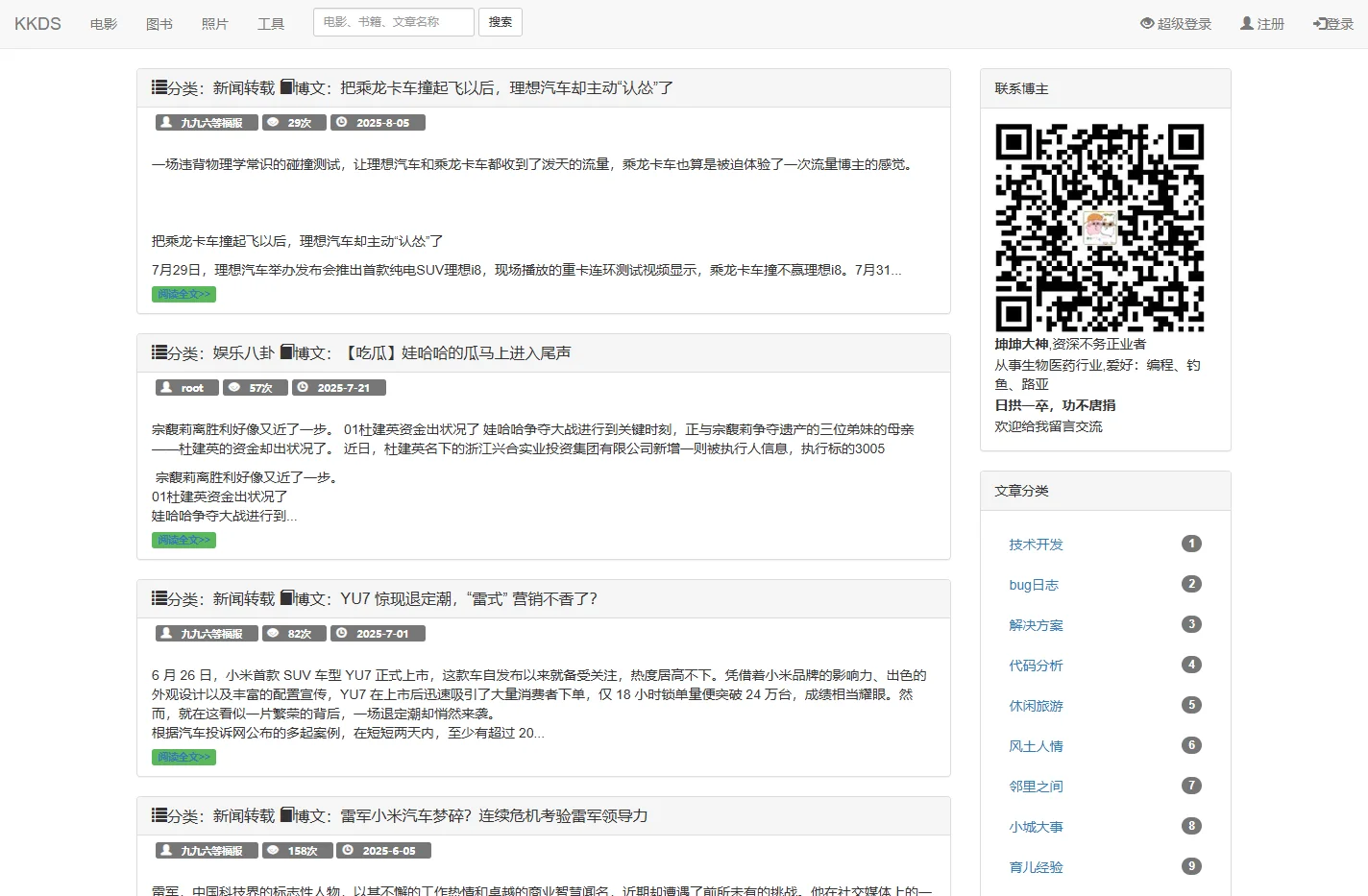Click the 29次 views badge
The width and height of the screenshot is (1368, 896).
tap(294, 123)
